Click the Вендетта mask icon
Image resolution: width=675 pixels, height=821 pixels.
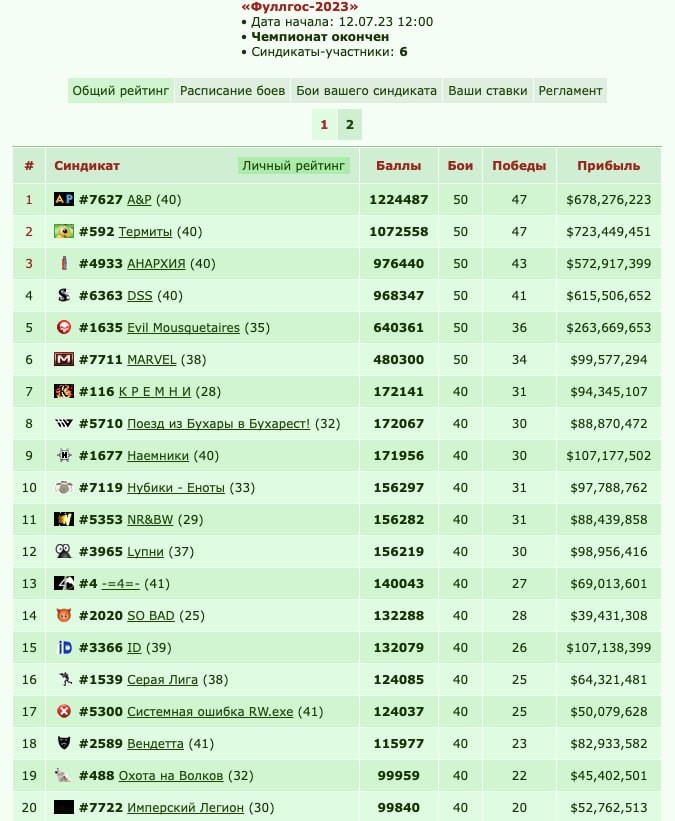(x=64, y=744)
